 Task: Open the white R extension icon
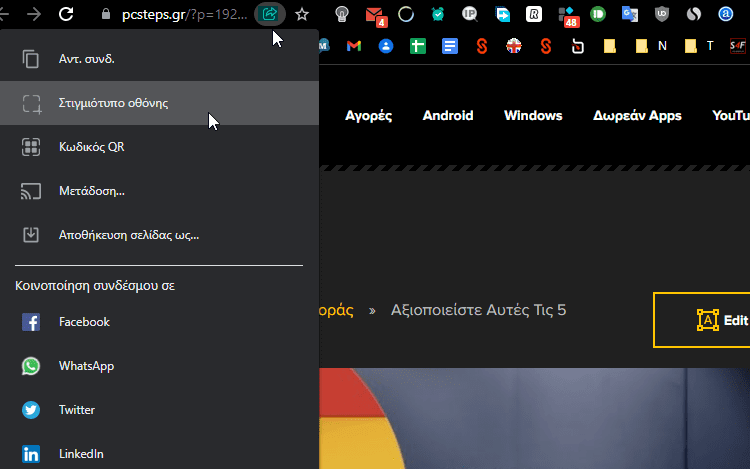pyautogui.click(x=534, y=14)
